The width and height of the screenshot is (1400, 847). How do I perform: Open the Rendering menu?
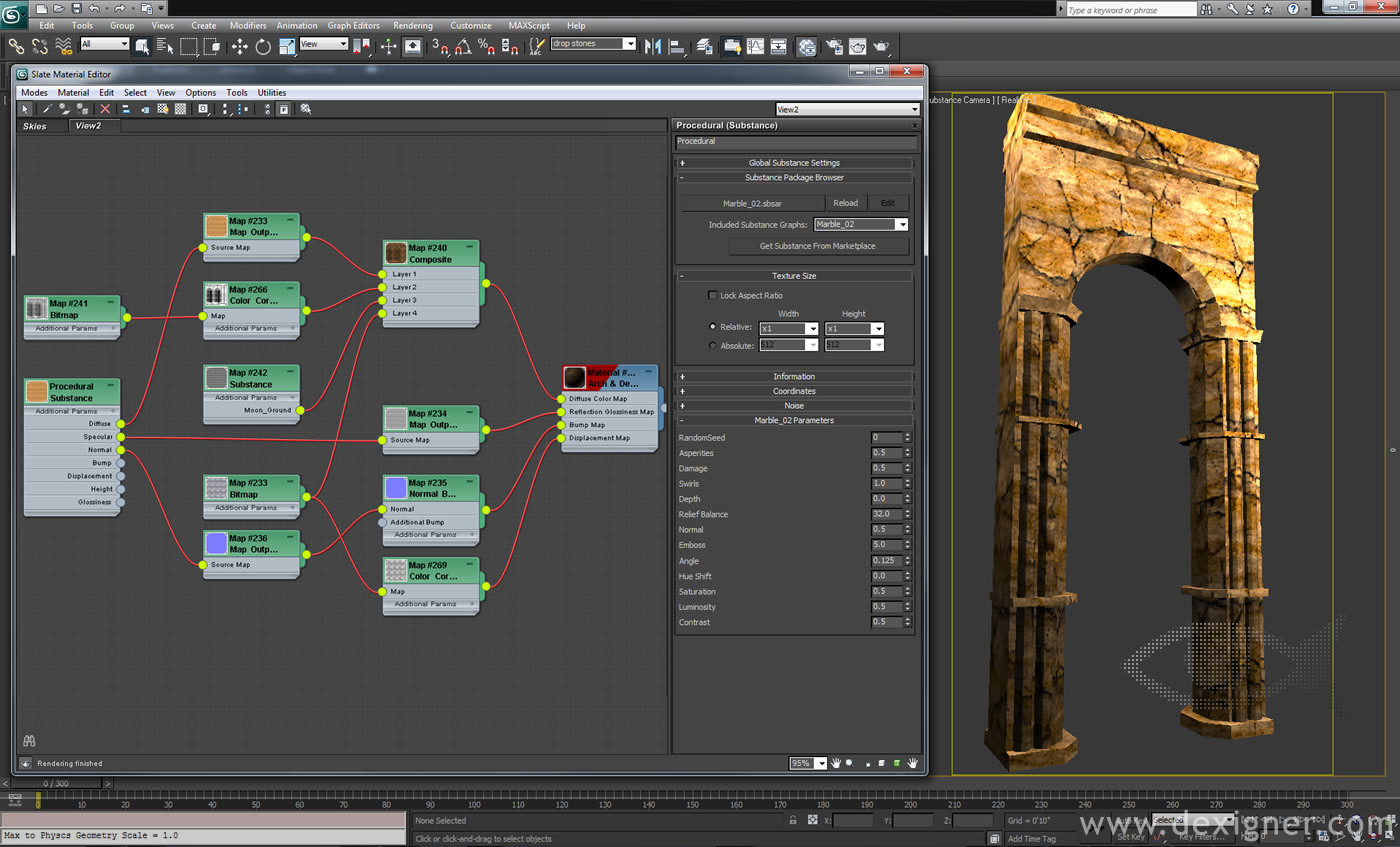412,25
